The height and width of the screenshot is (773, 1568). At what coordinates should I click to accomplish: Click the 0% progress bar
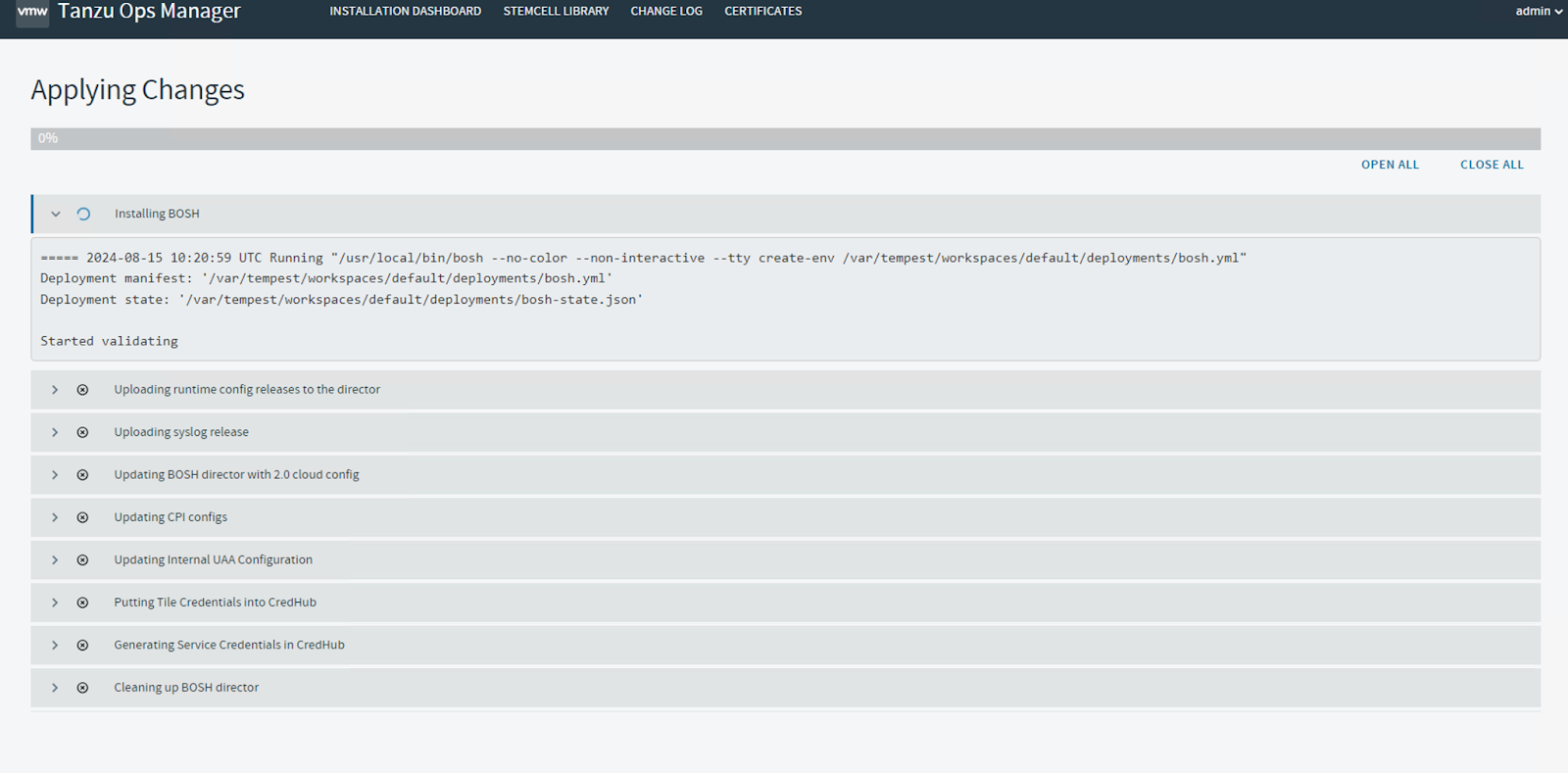(x=785, y=138)
